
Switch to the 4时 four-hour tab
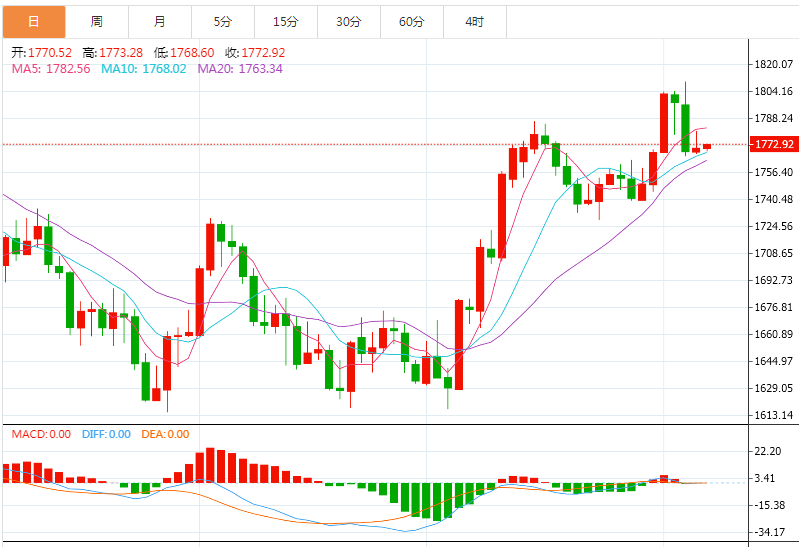[x=475, y=22]
